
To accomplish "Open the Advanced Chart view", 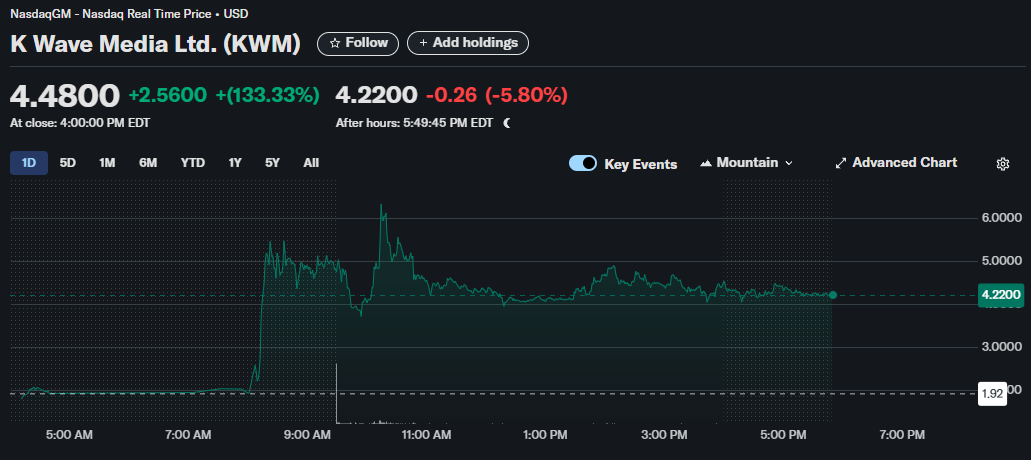I will click(896, 163).
